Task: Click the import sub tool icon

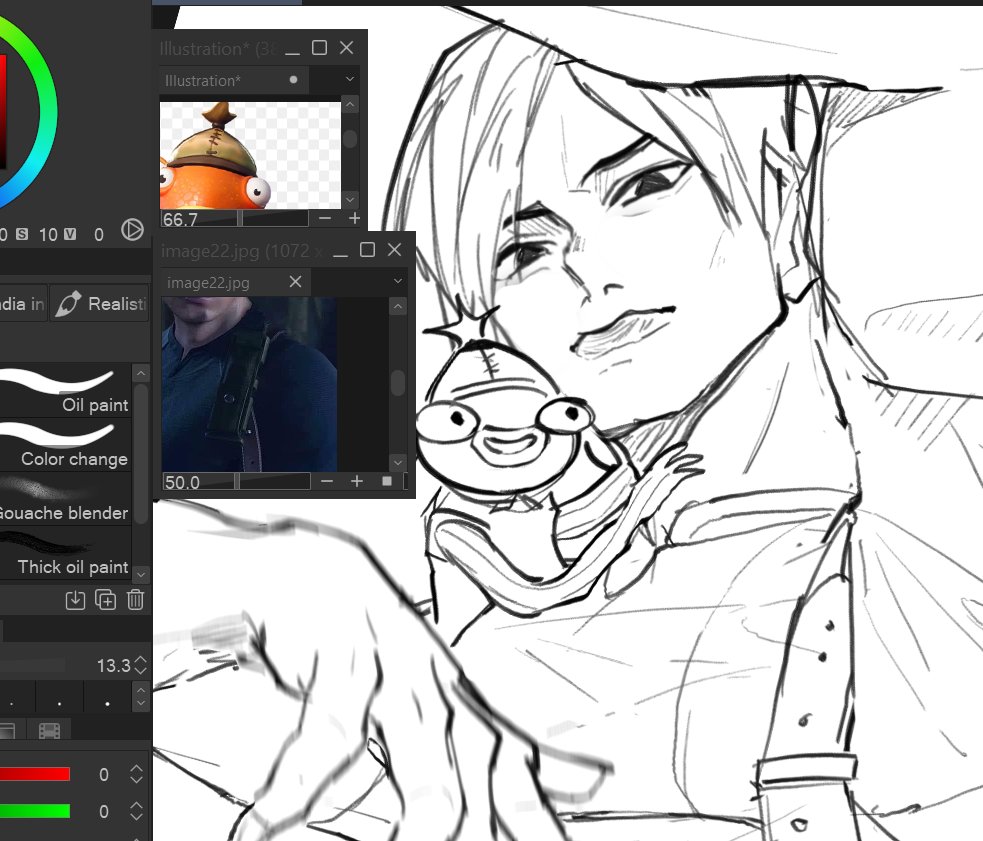Action: [x=75, y=600]
